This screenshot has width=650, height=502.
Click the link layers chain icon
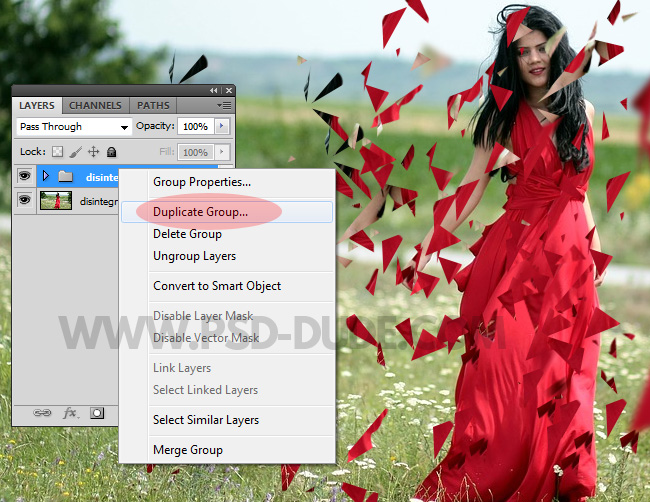click(x=42, y=413)
